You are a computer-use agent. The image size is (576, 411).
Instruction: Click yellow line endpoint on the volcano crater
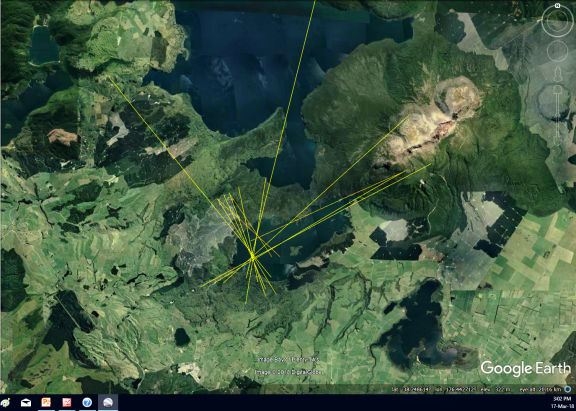point(410,115)
